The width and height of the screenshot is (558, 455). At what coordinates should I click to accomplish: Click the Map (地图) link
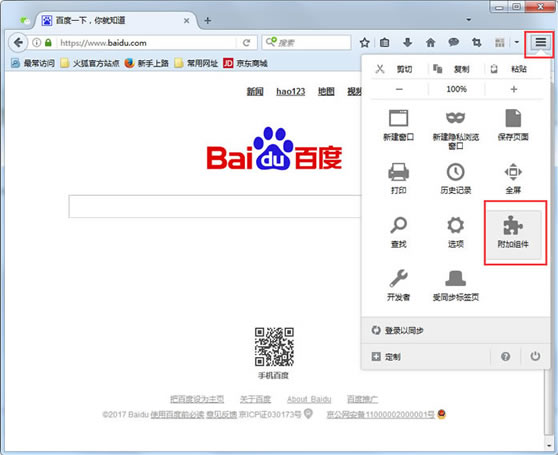point(326,91)
